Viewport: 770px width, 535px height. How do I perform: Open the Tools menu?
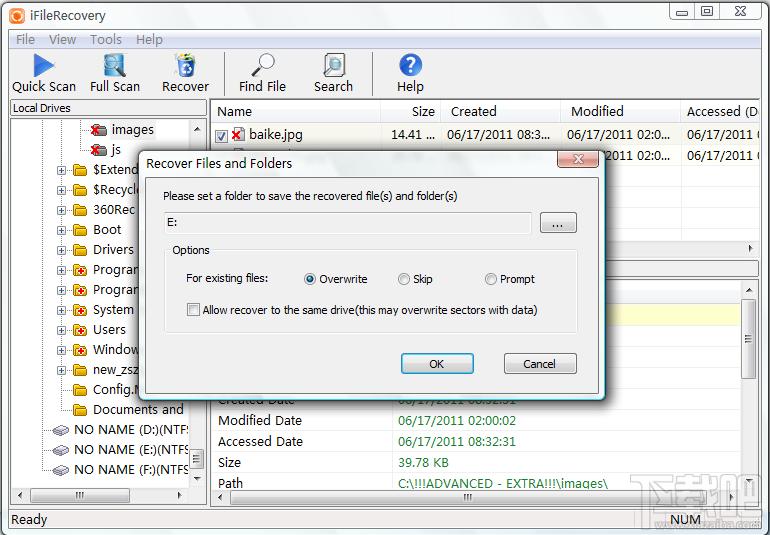(x=106, y=39)
